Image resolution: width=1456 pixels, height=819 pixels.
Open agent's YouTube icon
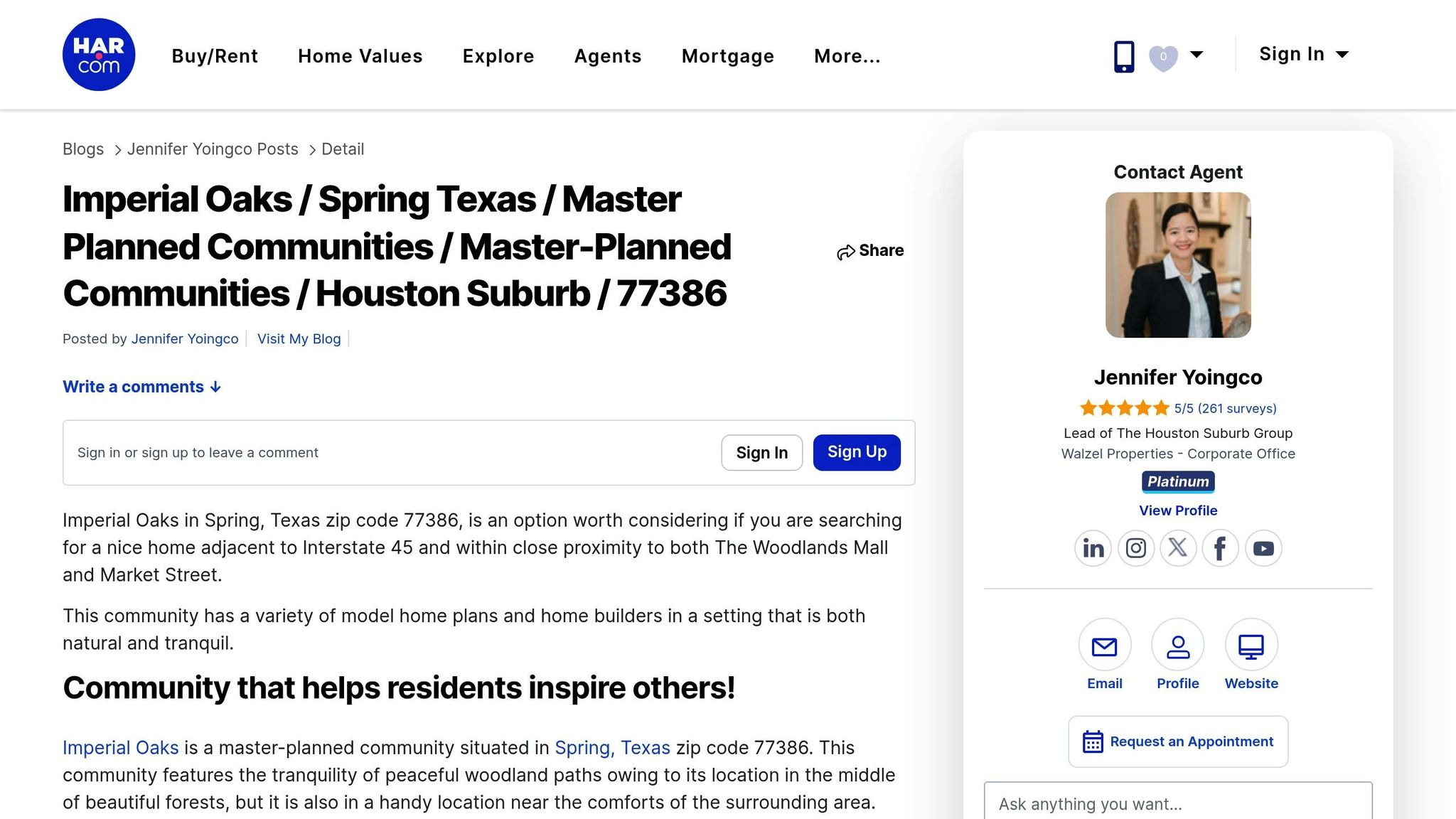[x=1263, y=548]
